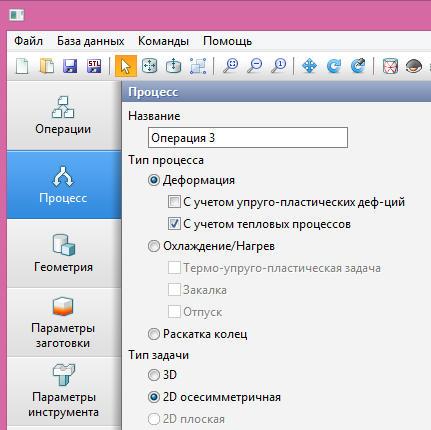Click the Open files toolbar icon

47,66
